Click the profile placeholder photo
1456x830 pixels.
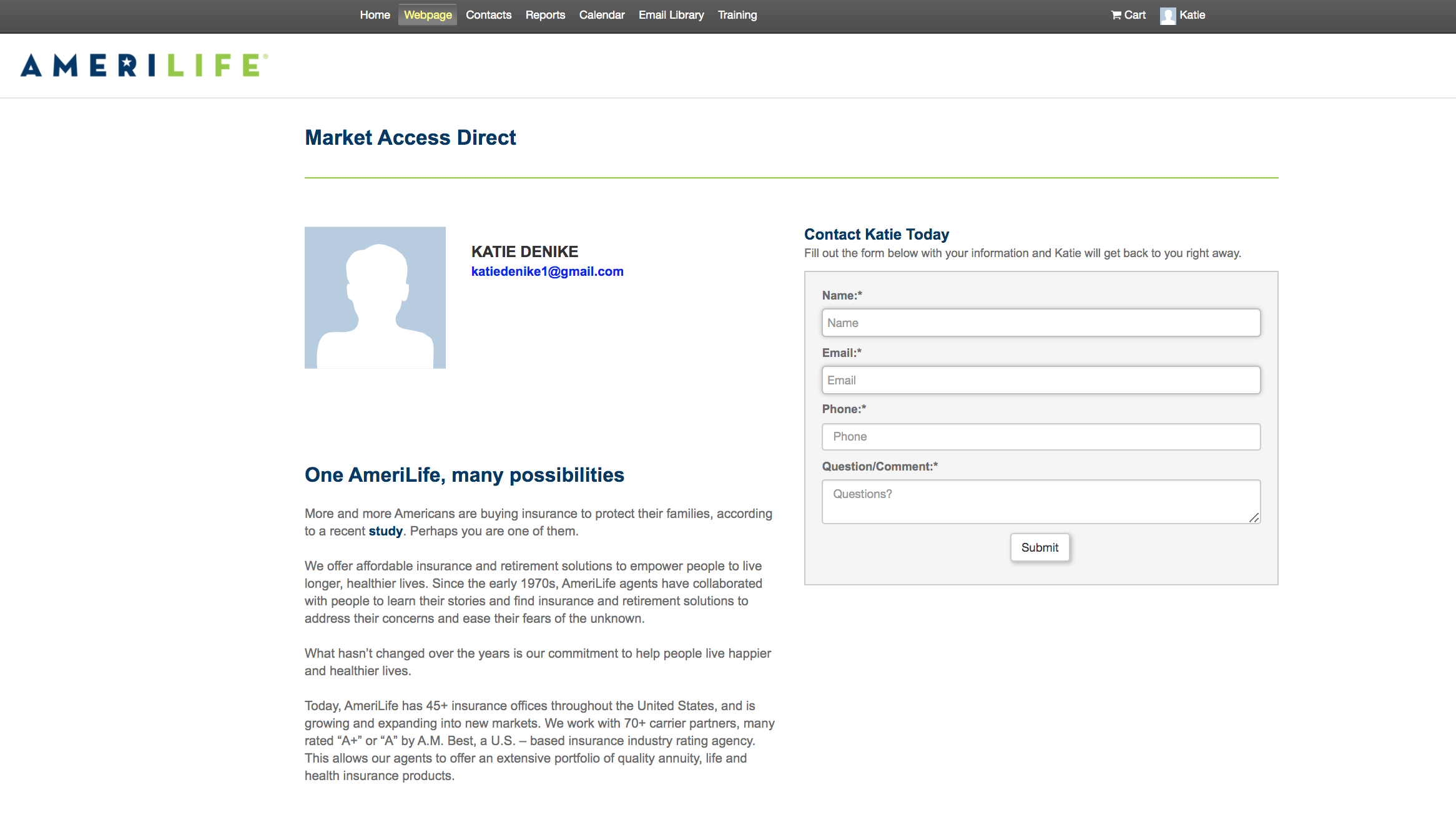point(375,297)
